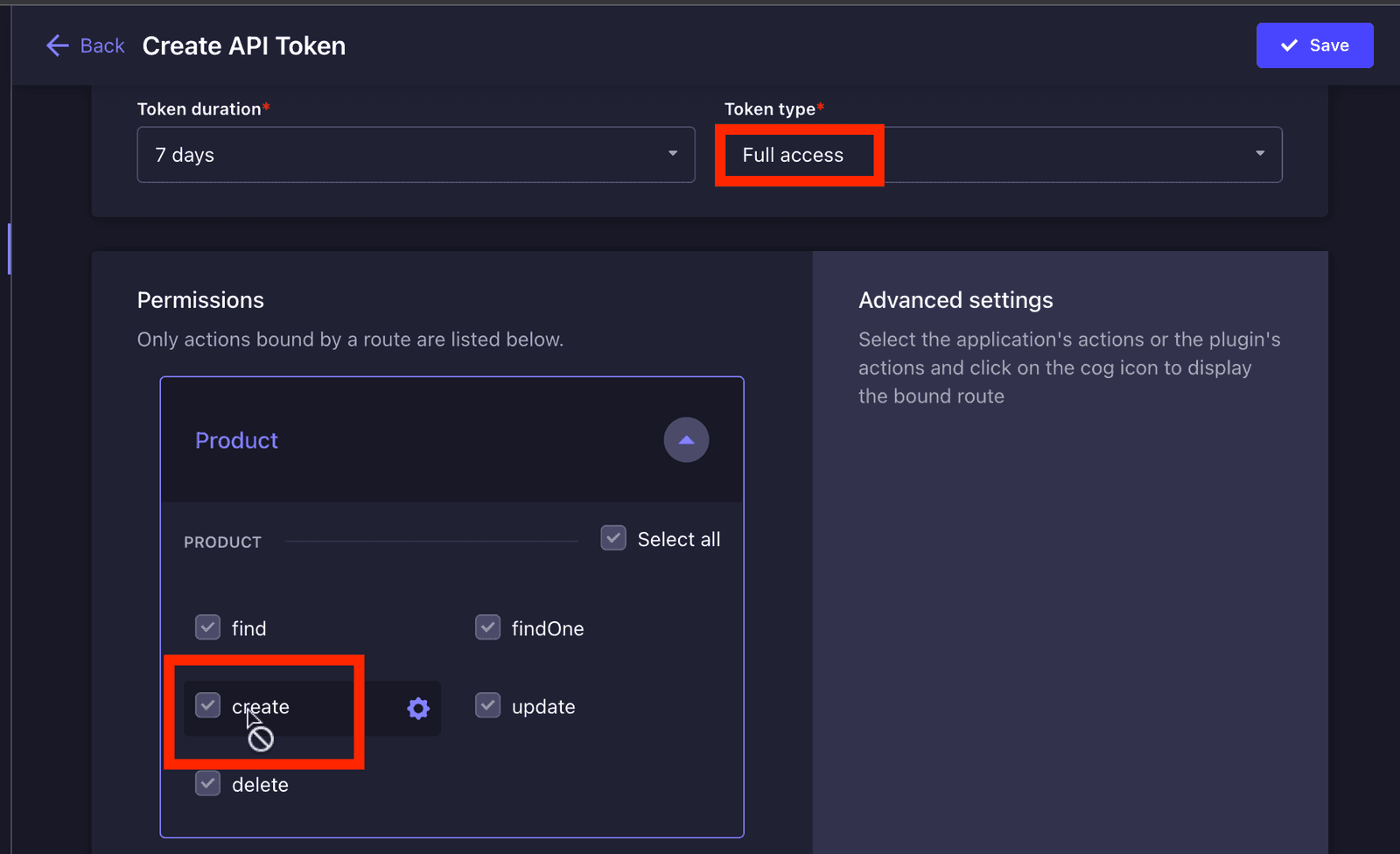Click the Product section title

click(x=236, y=440)
